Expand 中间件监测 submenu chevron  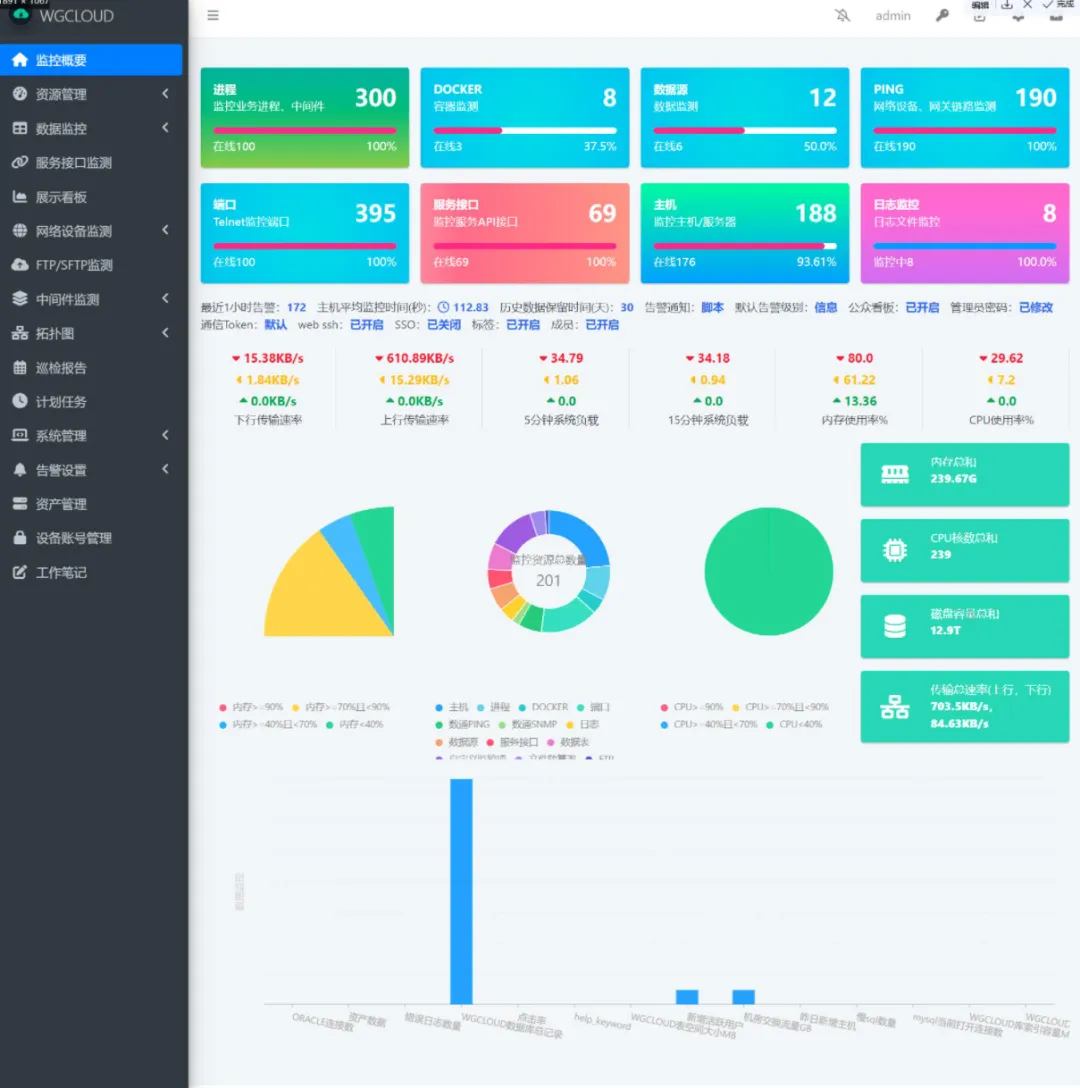coord(165,298)
